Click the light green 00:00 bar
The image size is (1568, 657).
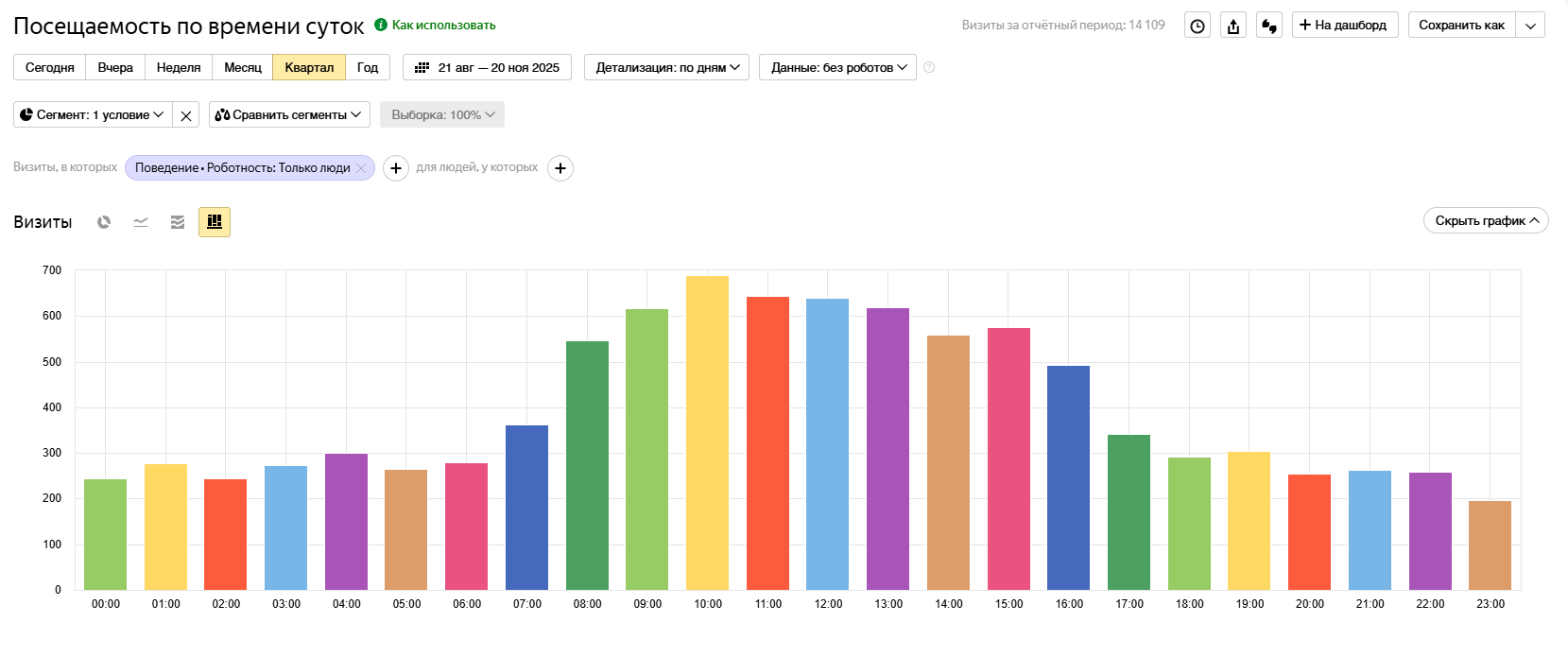(x=105, y=534)
